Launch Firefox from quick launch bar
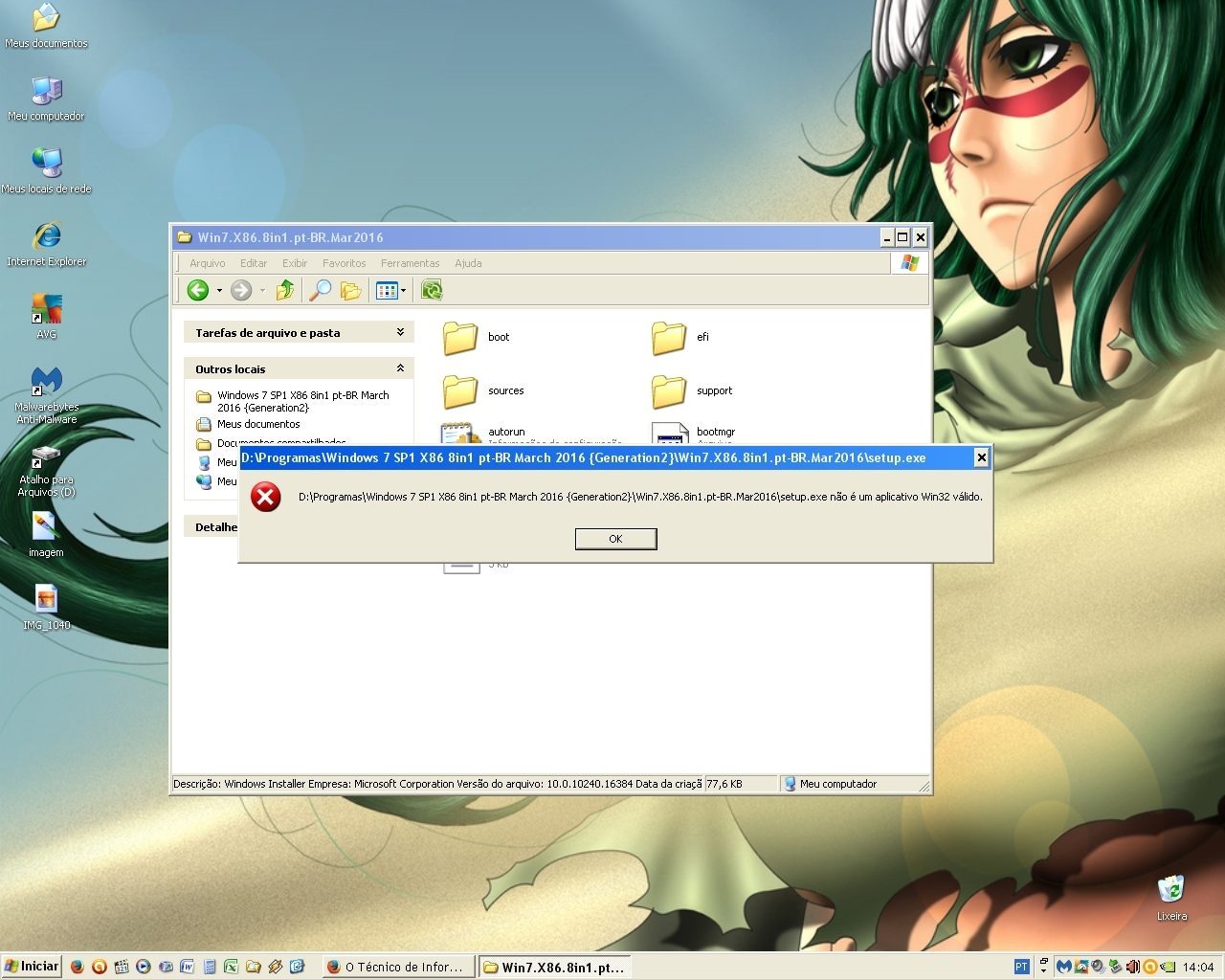Screen dimensions: 1225x980 pos(78,967)
